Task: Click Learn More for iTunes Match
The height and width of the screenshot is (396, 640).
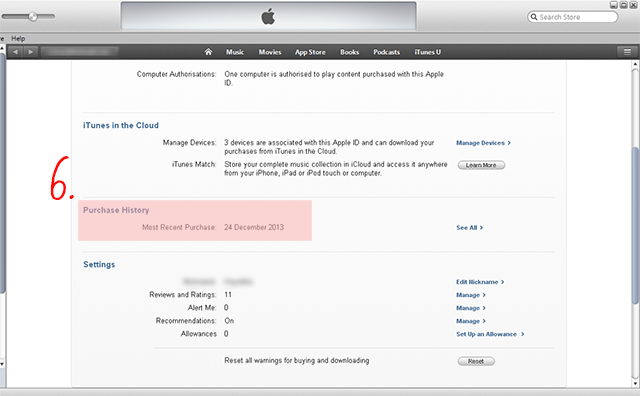Action: click(x=481, y=165)
